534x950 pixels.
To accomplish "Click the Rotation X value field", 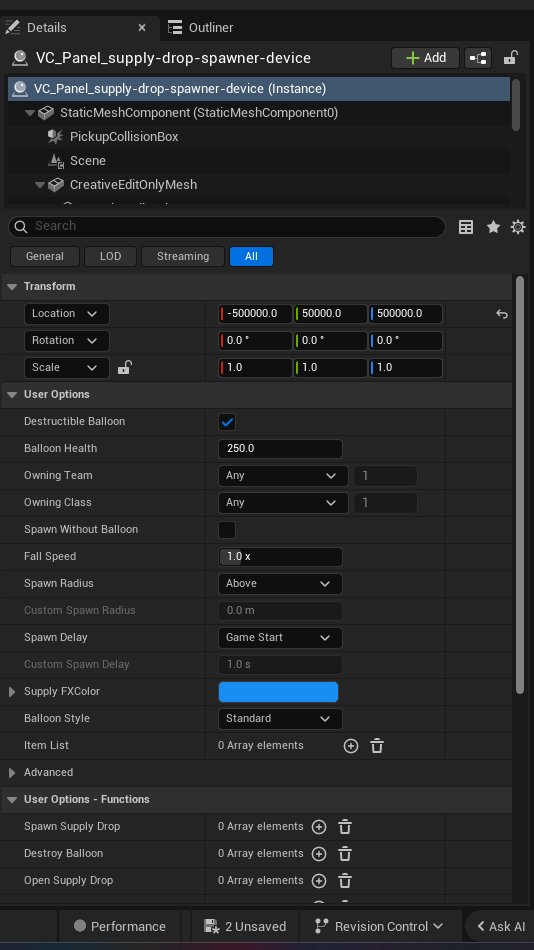I will click(x=255, y=340).
